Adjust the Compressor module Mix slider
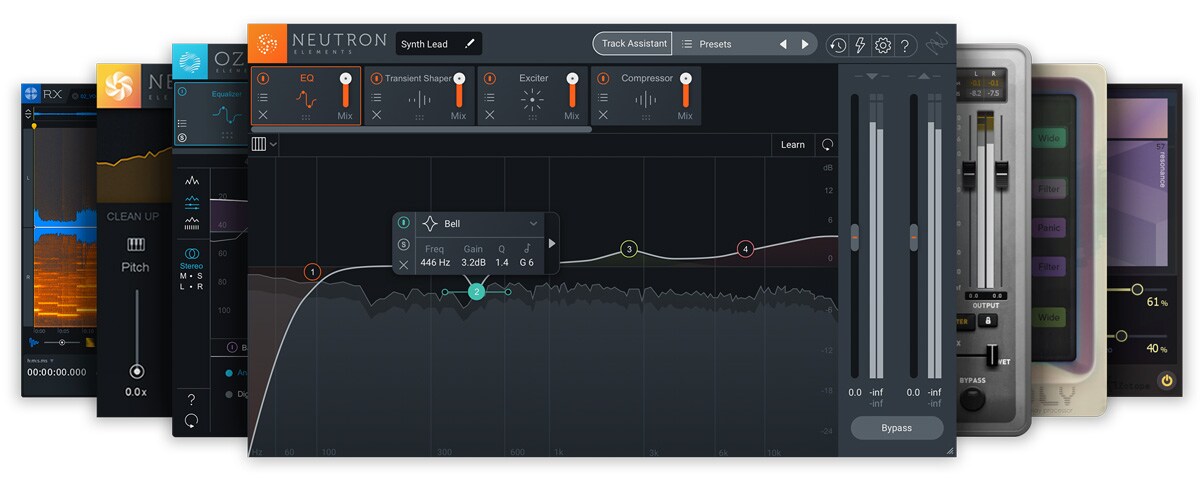1200x481 pixels. [685, 88]
